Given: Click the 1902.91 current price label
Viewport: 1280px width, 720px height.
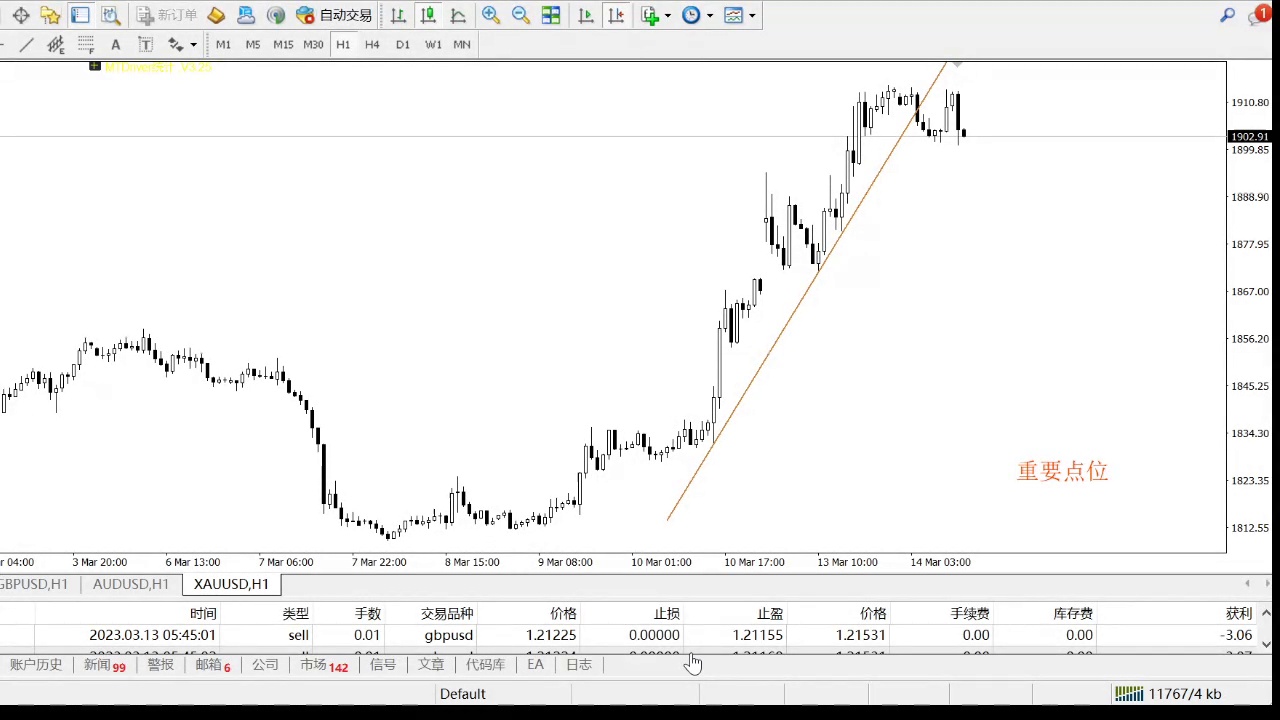Looking at the screenshot, I should 1249,137.
